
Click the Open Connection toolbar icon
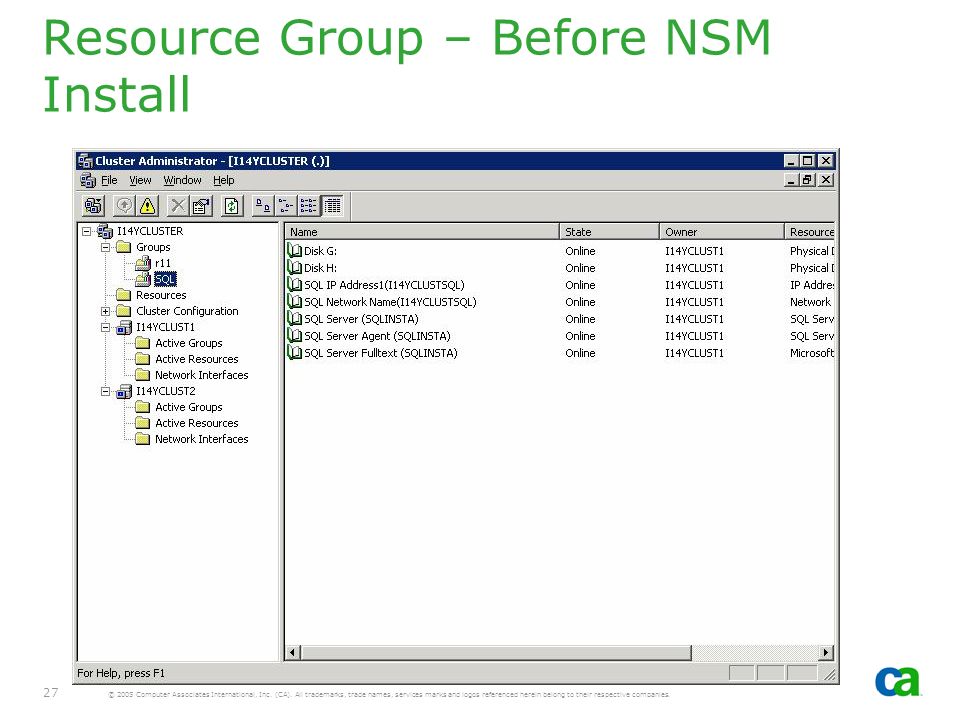tap(94, 206)
